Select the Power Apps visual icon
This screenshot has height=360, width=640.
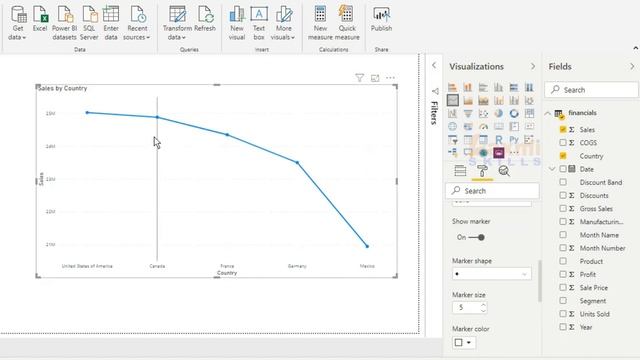pos(498,153)
